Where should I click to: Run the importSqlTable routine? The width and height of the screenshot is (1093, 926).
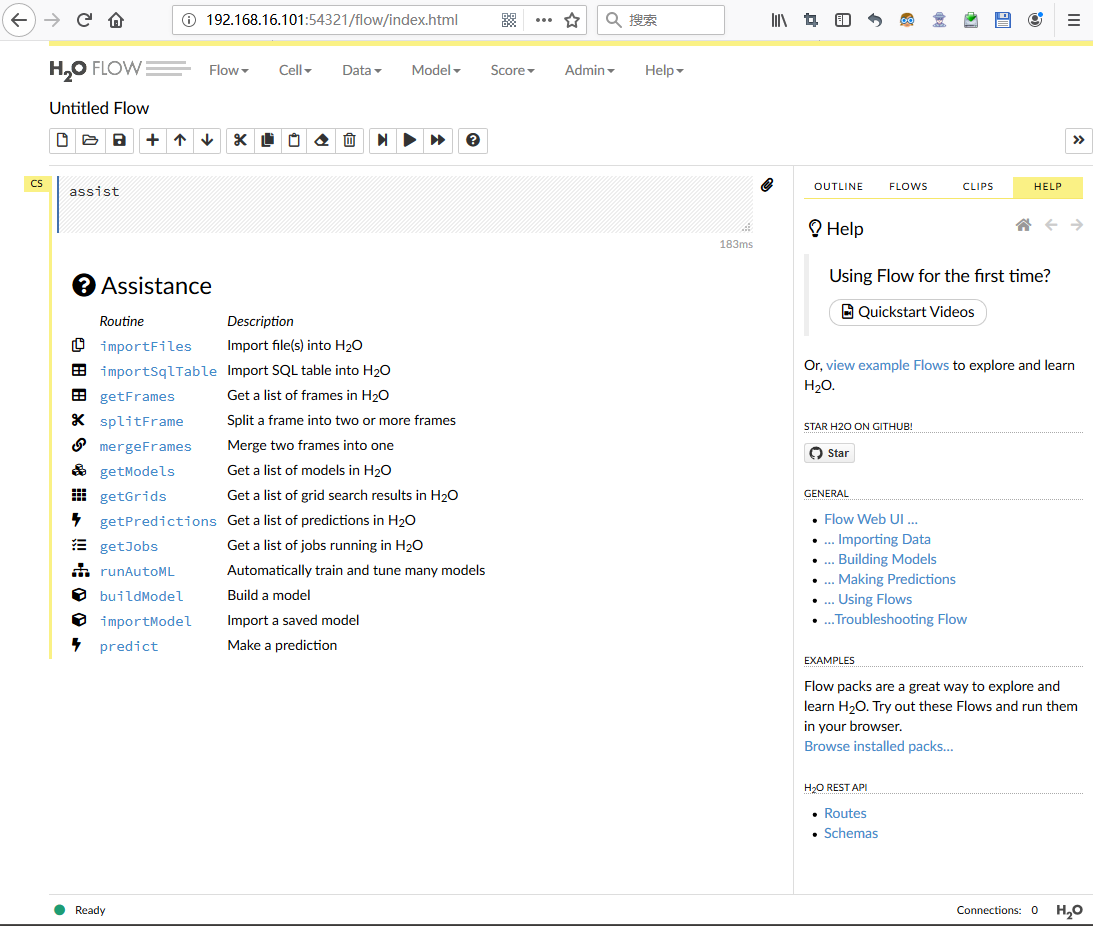tap(158, 371)
